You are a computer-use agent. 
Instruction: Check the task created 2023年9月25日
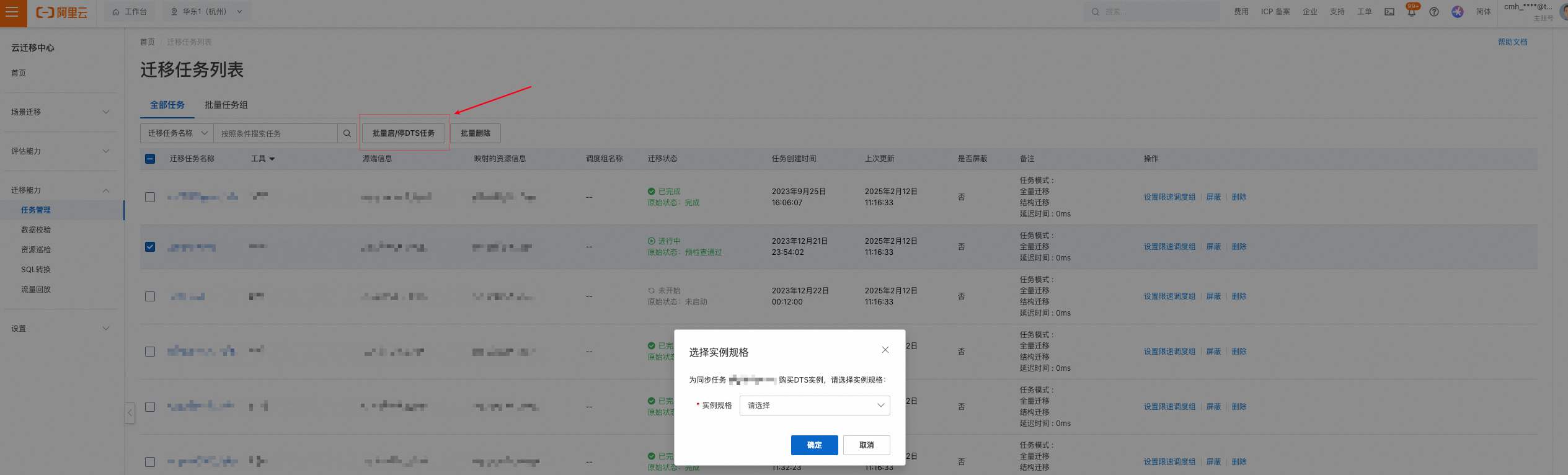click(150, 197)
